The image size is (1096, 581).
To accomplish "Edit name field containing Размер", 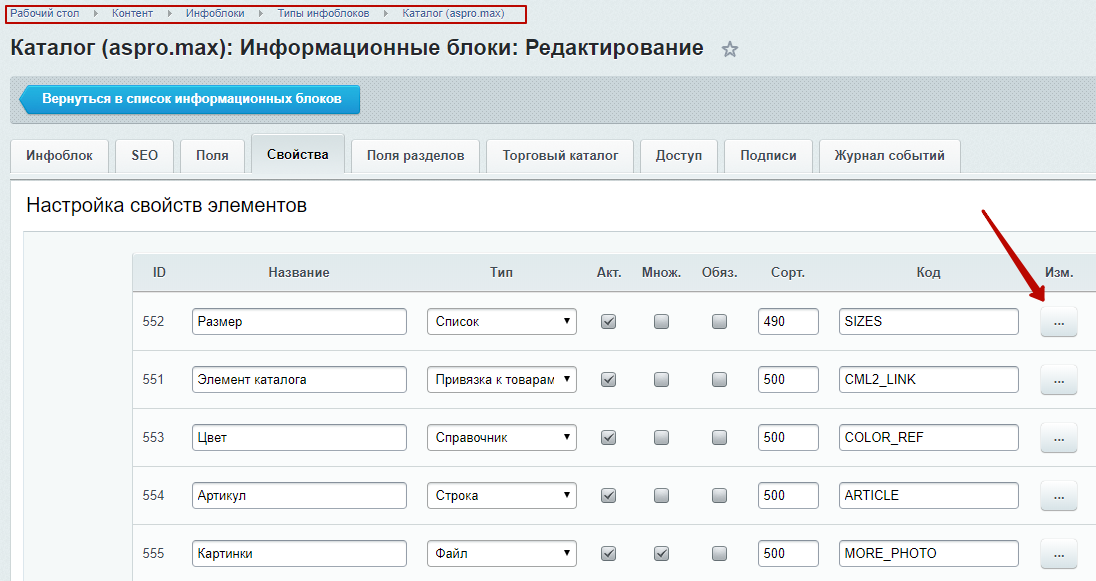I will click(x=299, y=322).
